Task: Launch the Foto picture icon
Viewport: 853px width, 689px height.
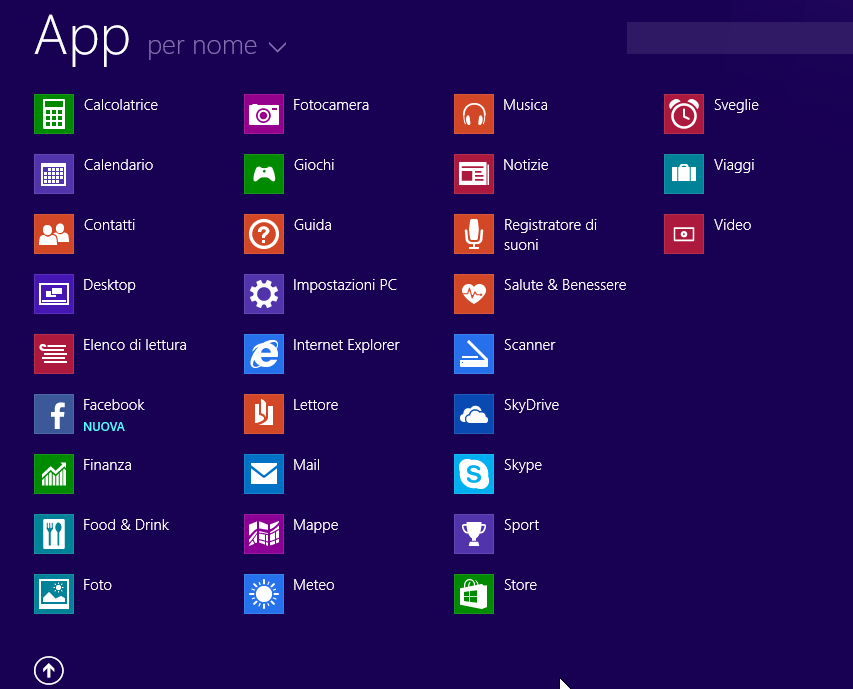Action: (54, 594)
